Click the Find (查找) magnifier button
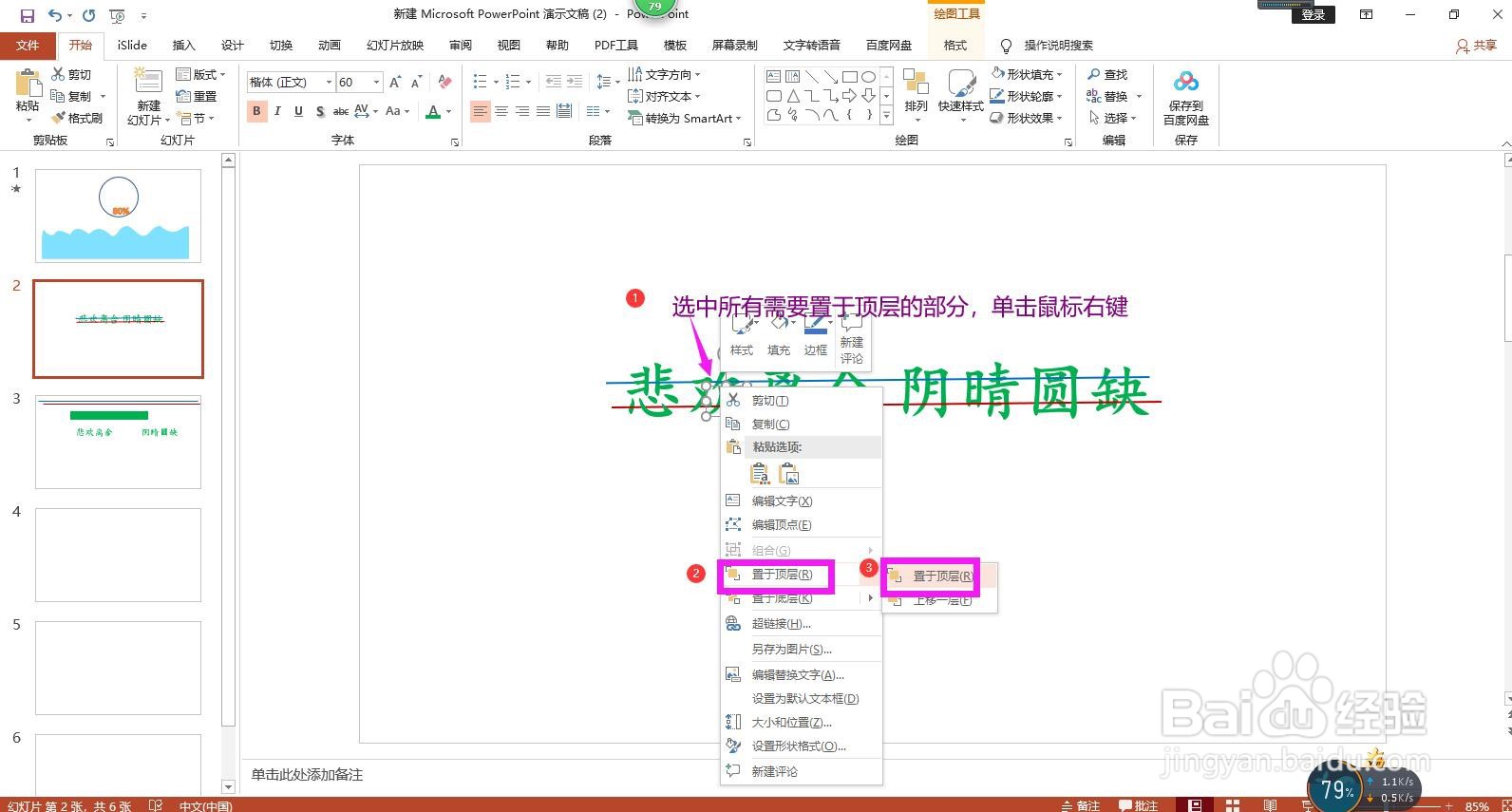Screen dimensions: 1512x812 click(x=1107, y=74)
